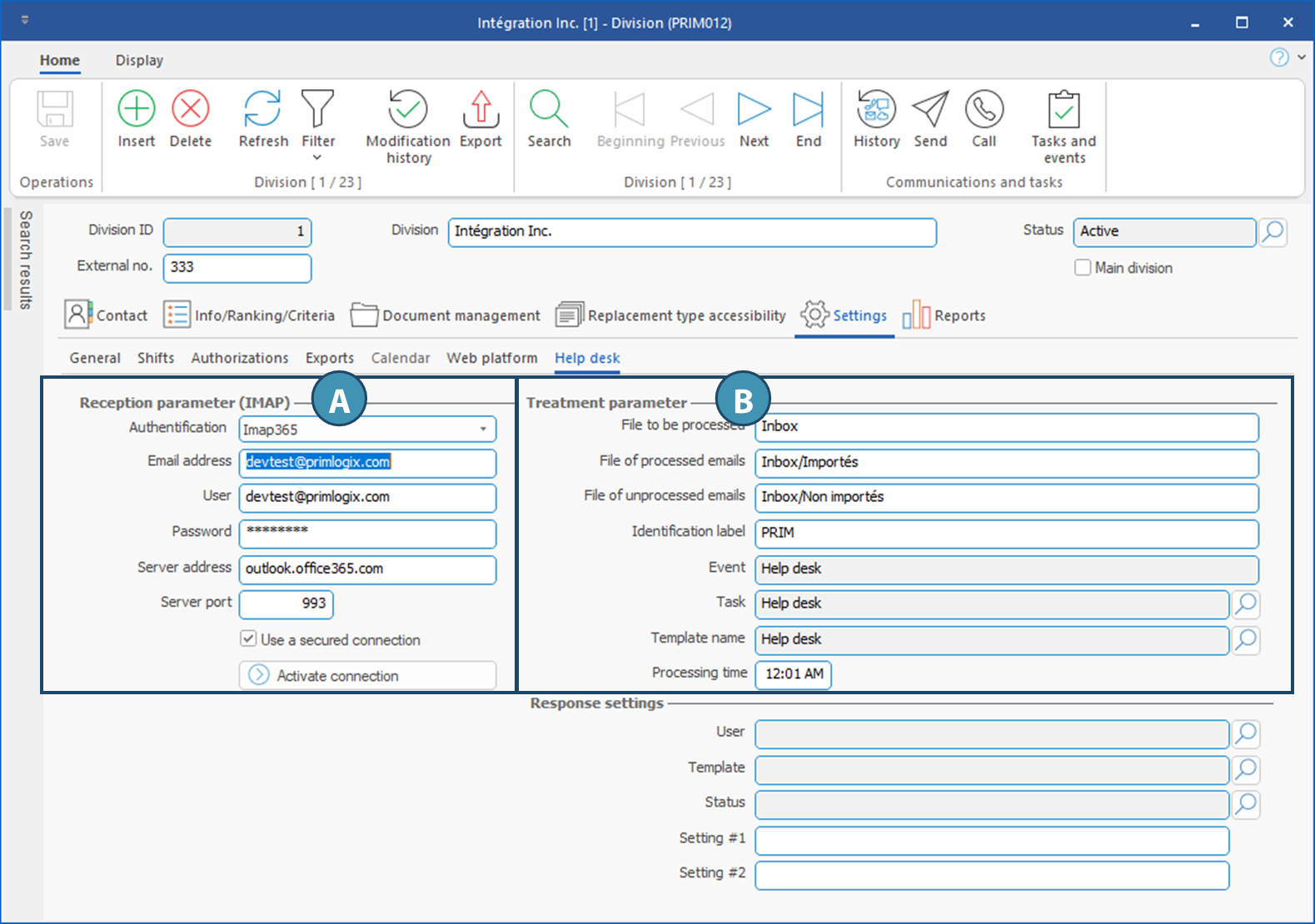Screen dimensions: 1315x924
Task: Open lookup for Template name field
Action: (1246, 639)
